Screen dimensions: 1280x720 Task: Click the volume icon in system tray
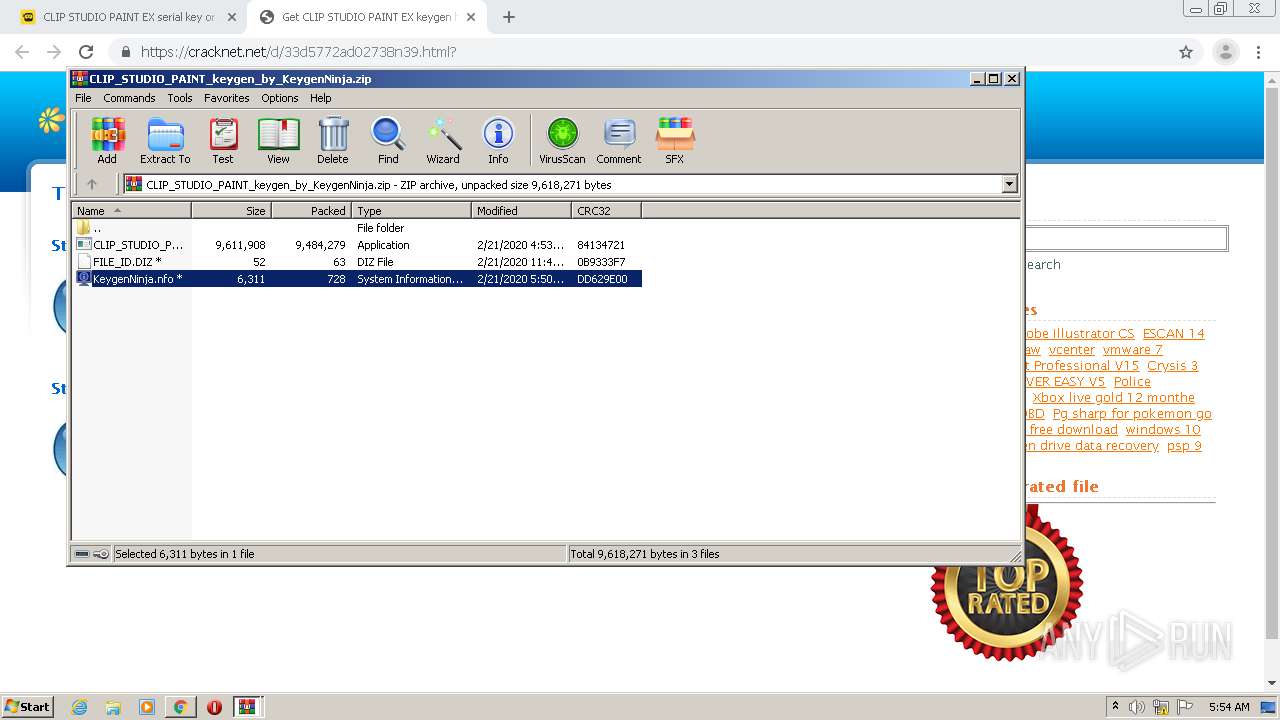pyautogui.click(x=1137, y=707)
